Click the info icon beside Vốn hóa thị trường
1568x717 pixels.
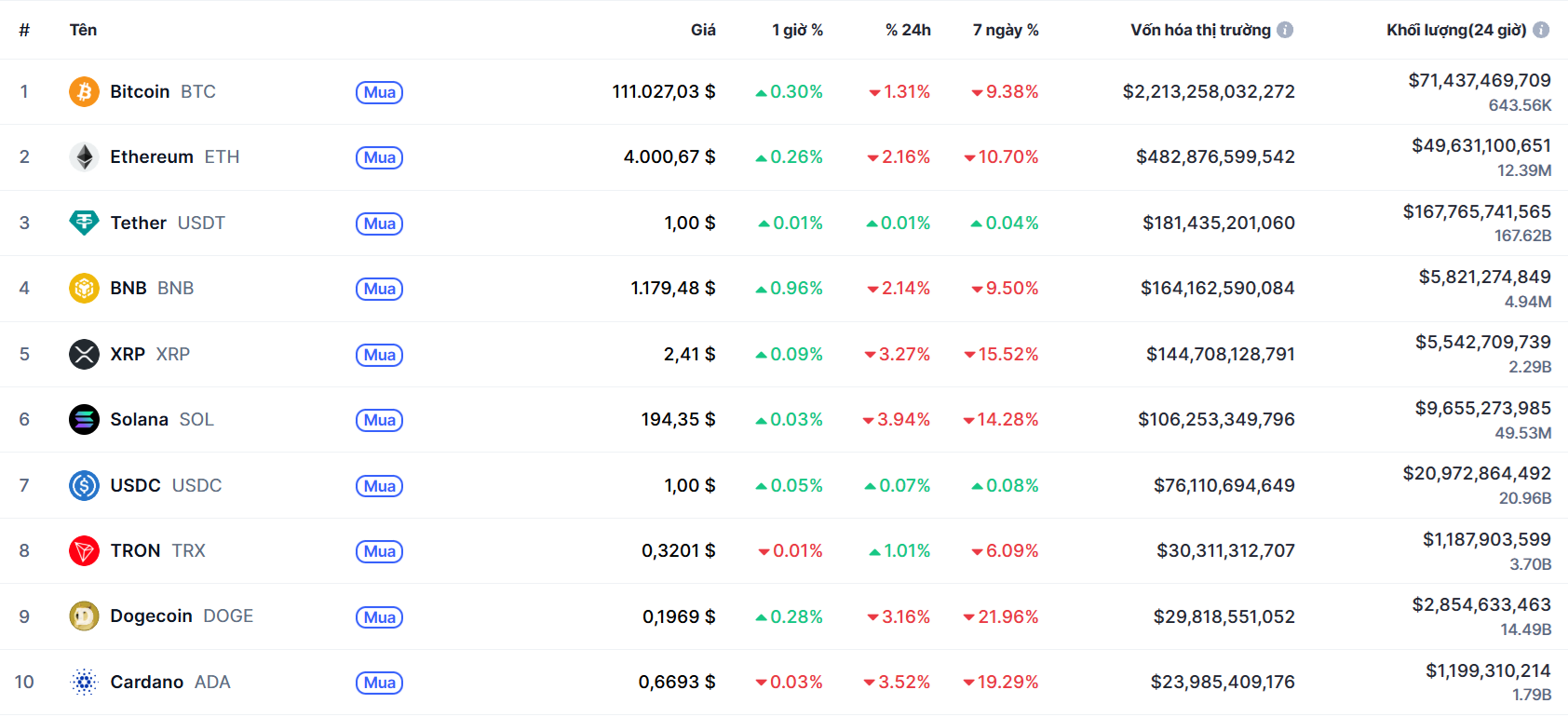pyautogui.click(x=1285, y=30)
